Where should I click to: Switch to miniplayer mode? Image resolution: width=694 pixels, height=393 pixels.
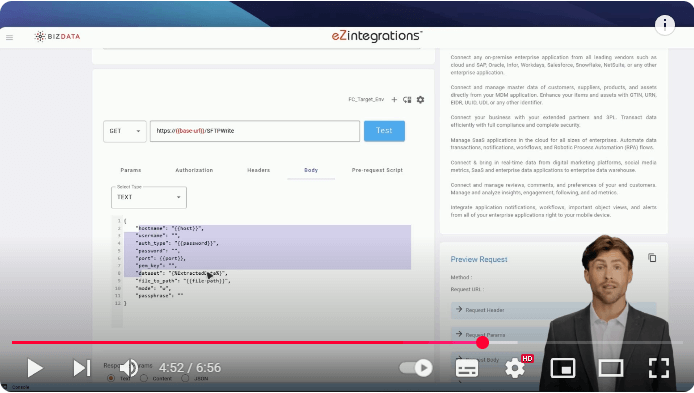pos(563,368)
